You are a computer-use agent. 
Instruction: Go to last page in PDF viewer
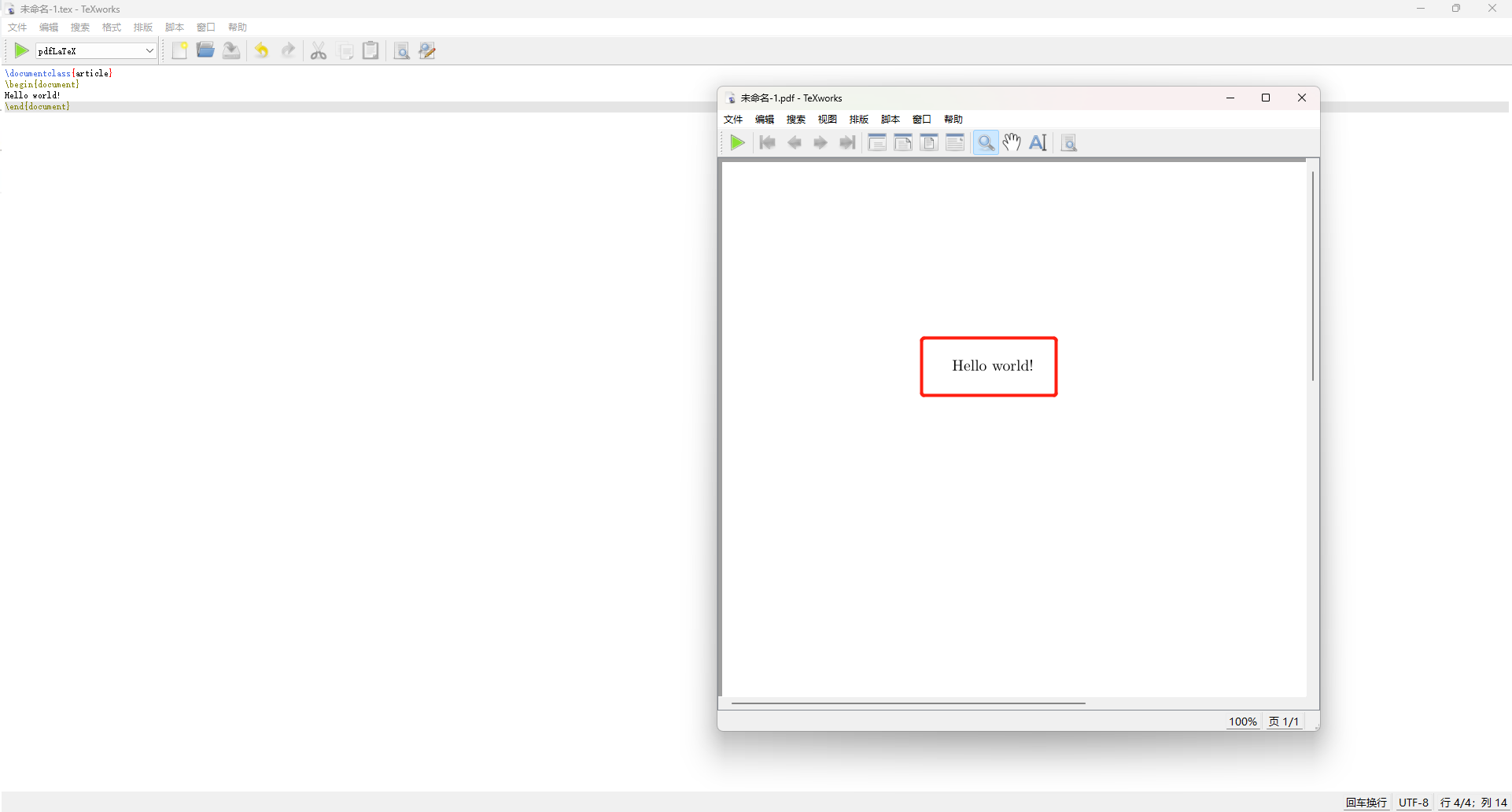[847, 142]
